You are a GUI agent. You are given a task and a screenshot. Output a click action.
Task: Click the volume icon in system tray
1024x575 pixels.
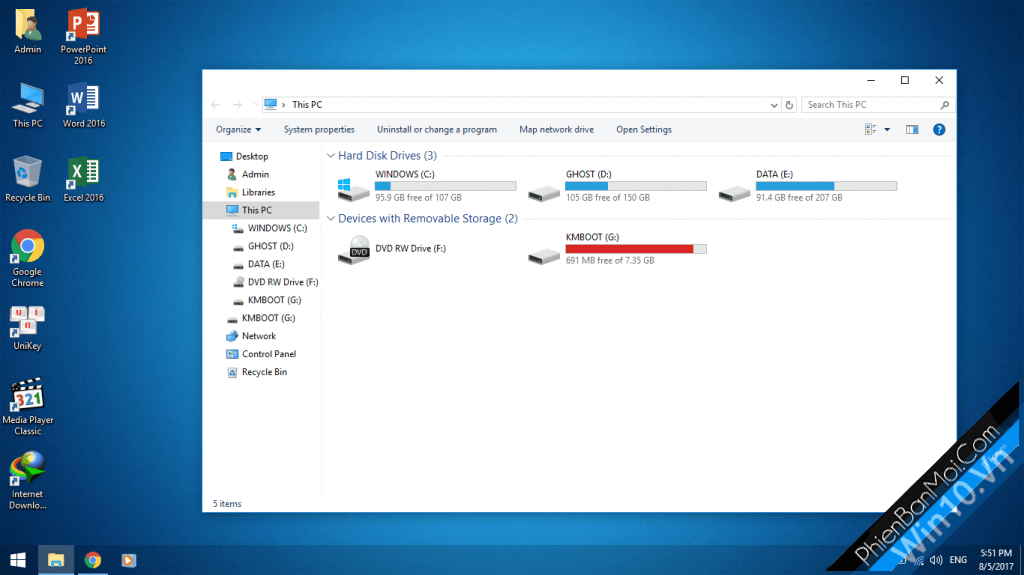[x=936, y=560]
